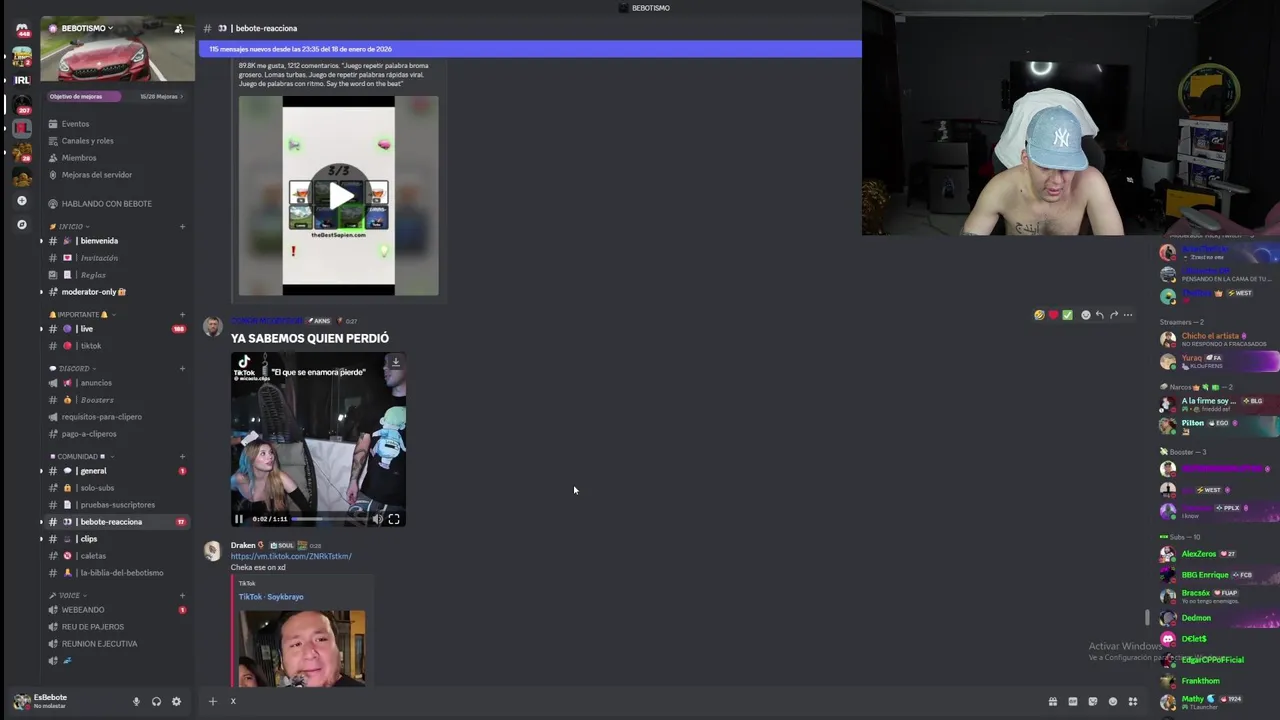Viewport: 1280px width, 720px height.
Task: Open BEBOTISMO server dropdown menu
Action: (x=87, y=28)
